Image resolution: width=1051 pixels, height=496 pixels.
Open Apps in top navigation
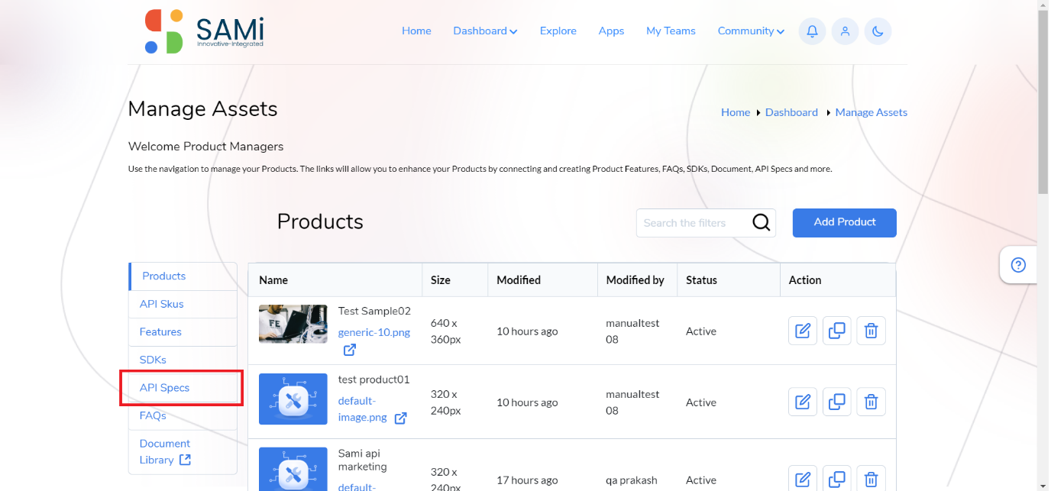(x=611, y=31)
